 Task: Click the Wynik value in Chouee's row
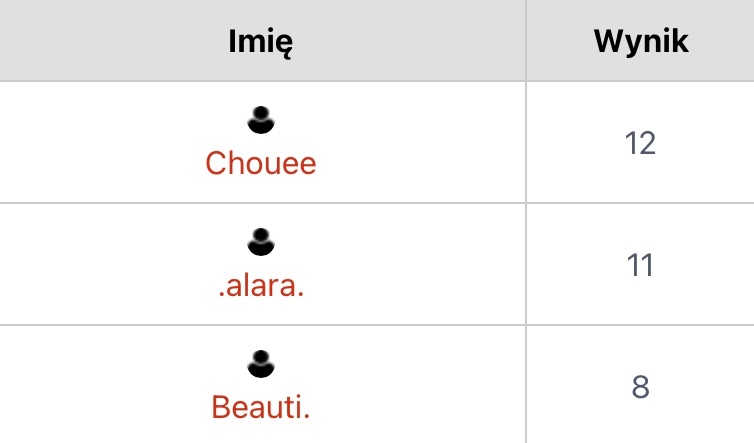coord(640,143)
